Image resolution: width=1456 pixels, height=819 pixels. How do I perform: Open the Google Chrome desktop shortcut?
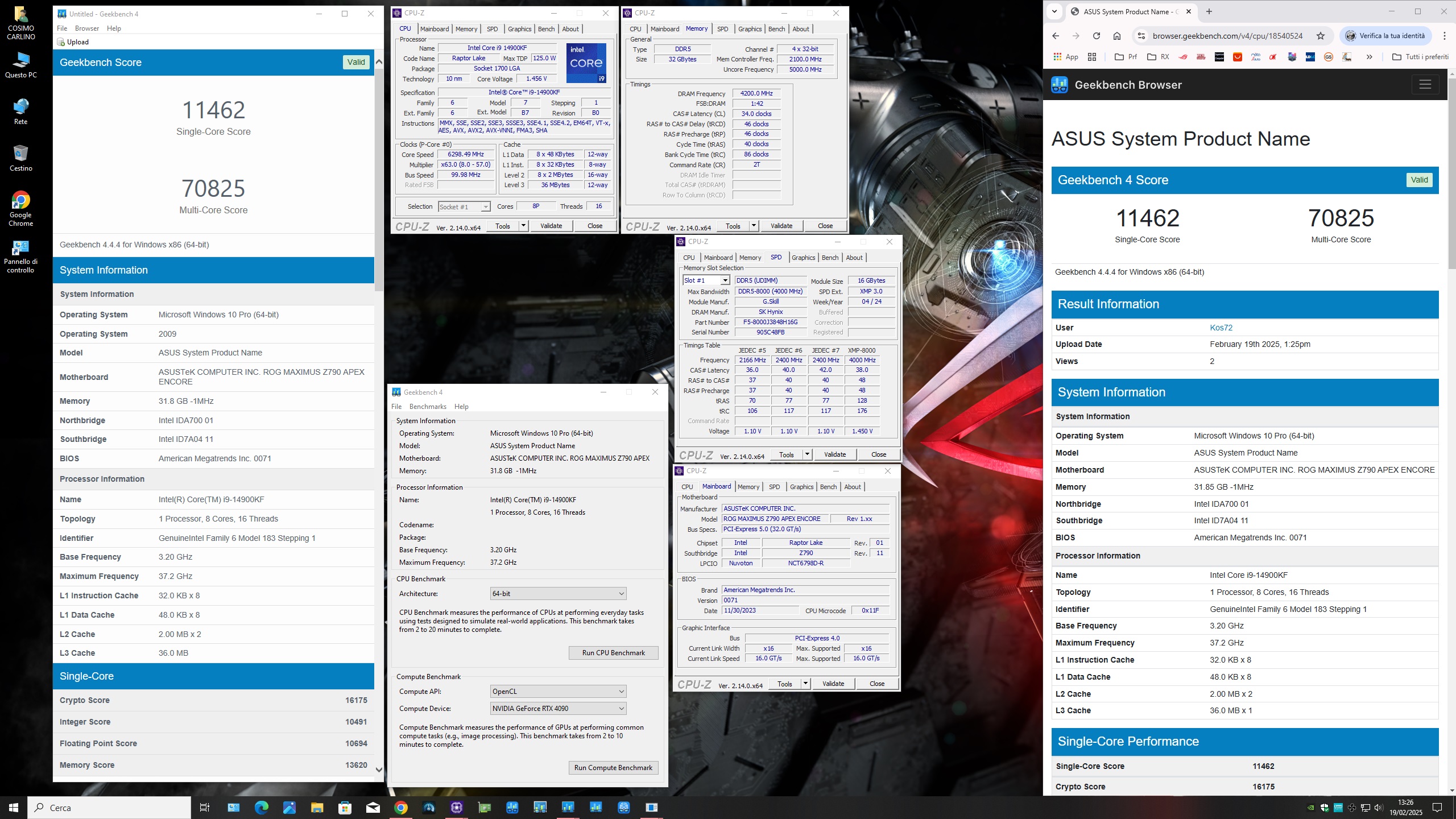tap(20, 209)
